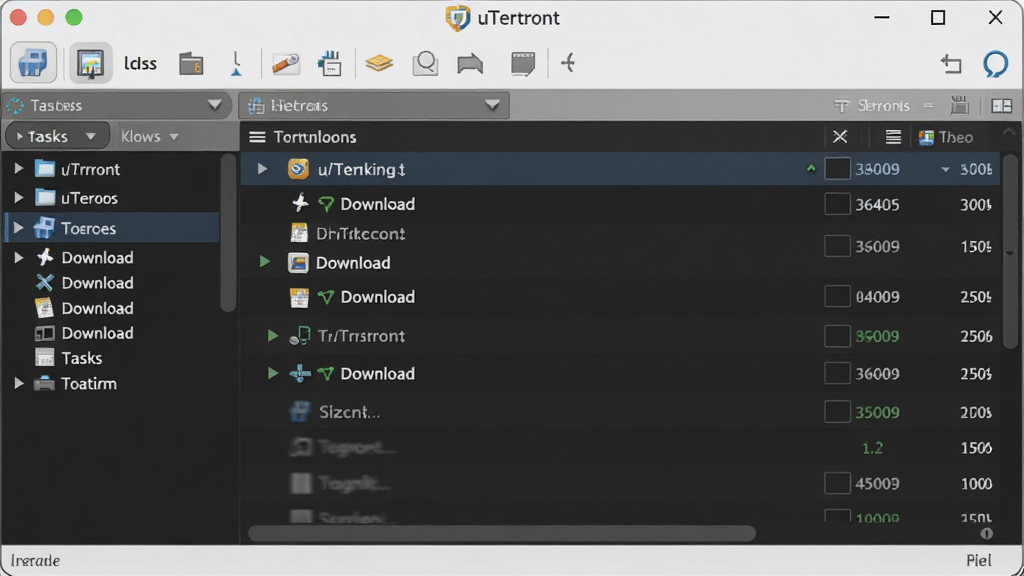Screen dimensions: 1024x576
Task: Click the Piel status bar text
Action: tap(978, 560)
